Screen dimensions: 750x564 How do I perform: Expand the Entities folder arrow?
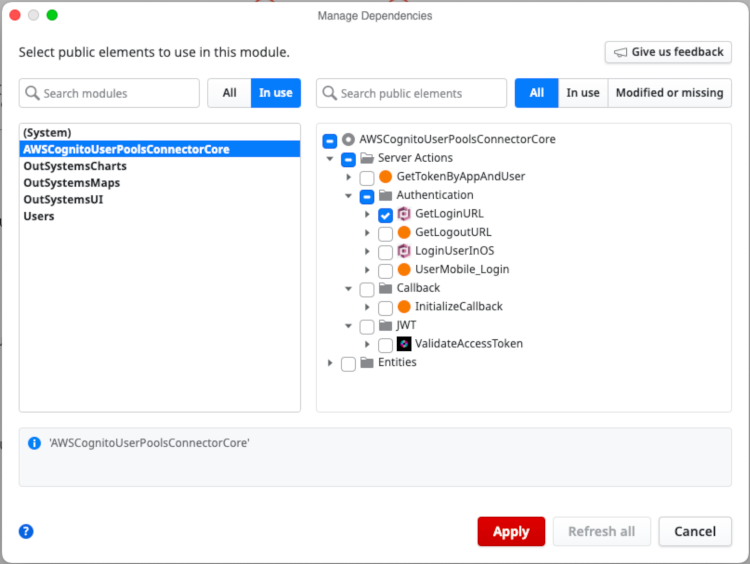tap(330, 363)
